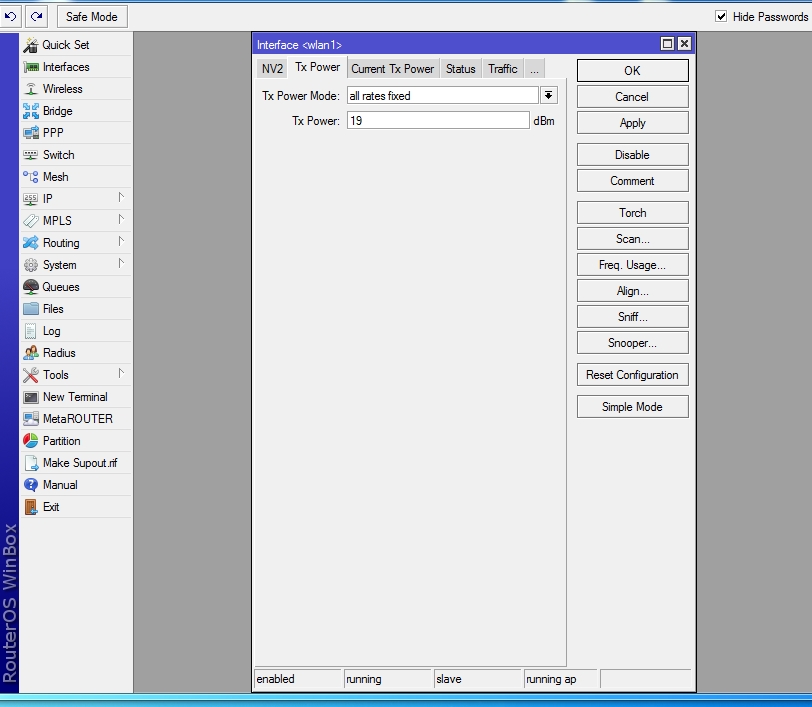
Task: Open the Radius icon item
Action: tap(31, 353)
